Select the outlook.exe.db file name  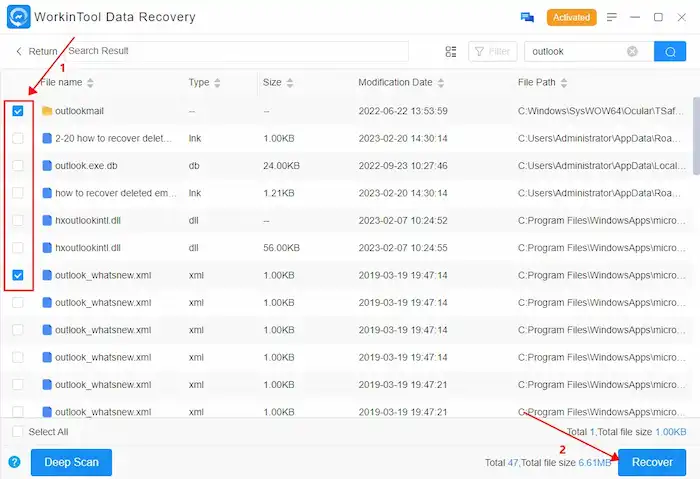point(86,166)
